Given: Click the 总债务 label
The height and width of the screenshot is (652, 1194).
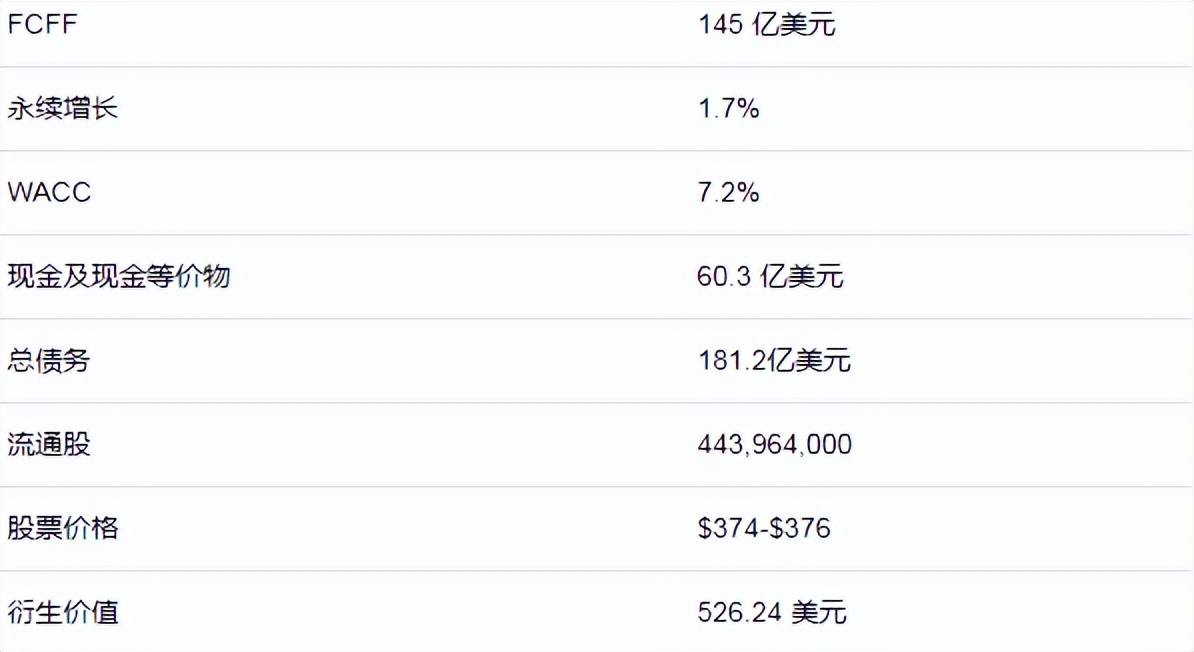Looking at the screenshot, I should click(49, 360).
